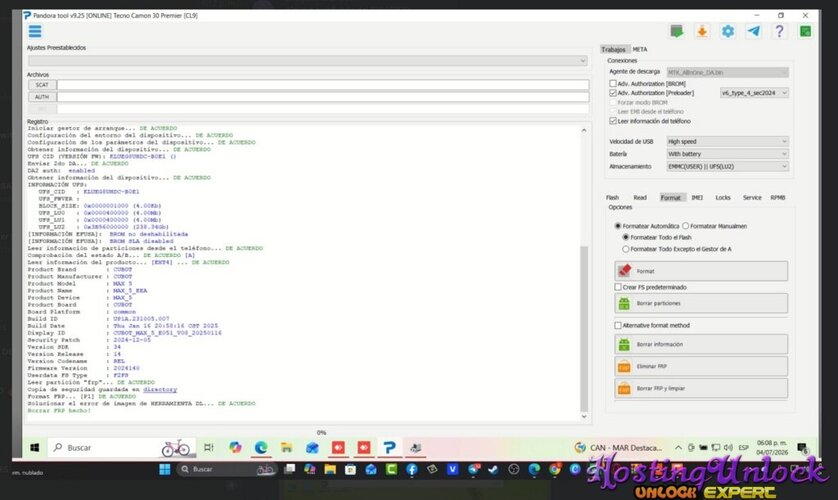The height and width of the screenshot is (500, 838).
Task: Open Steam icon on the outer taskbar
Action: [493, 470]
